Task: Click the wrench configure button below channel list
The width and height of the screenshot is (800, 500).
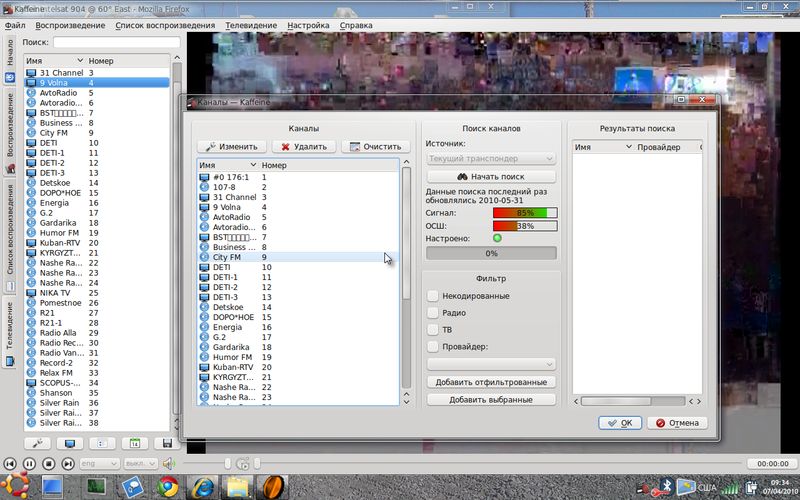Action: click(x=39, y=443)
